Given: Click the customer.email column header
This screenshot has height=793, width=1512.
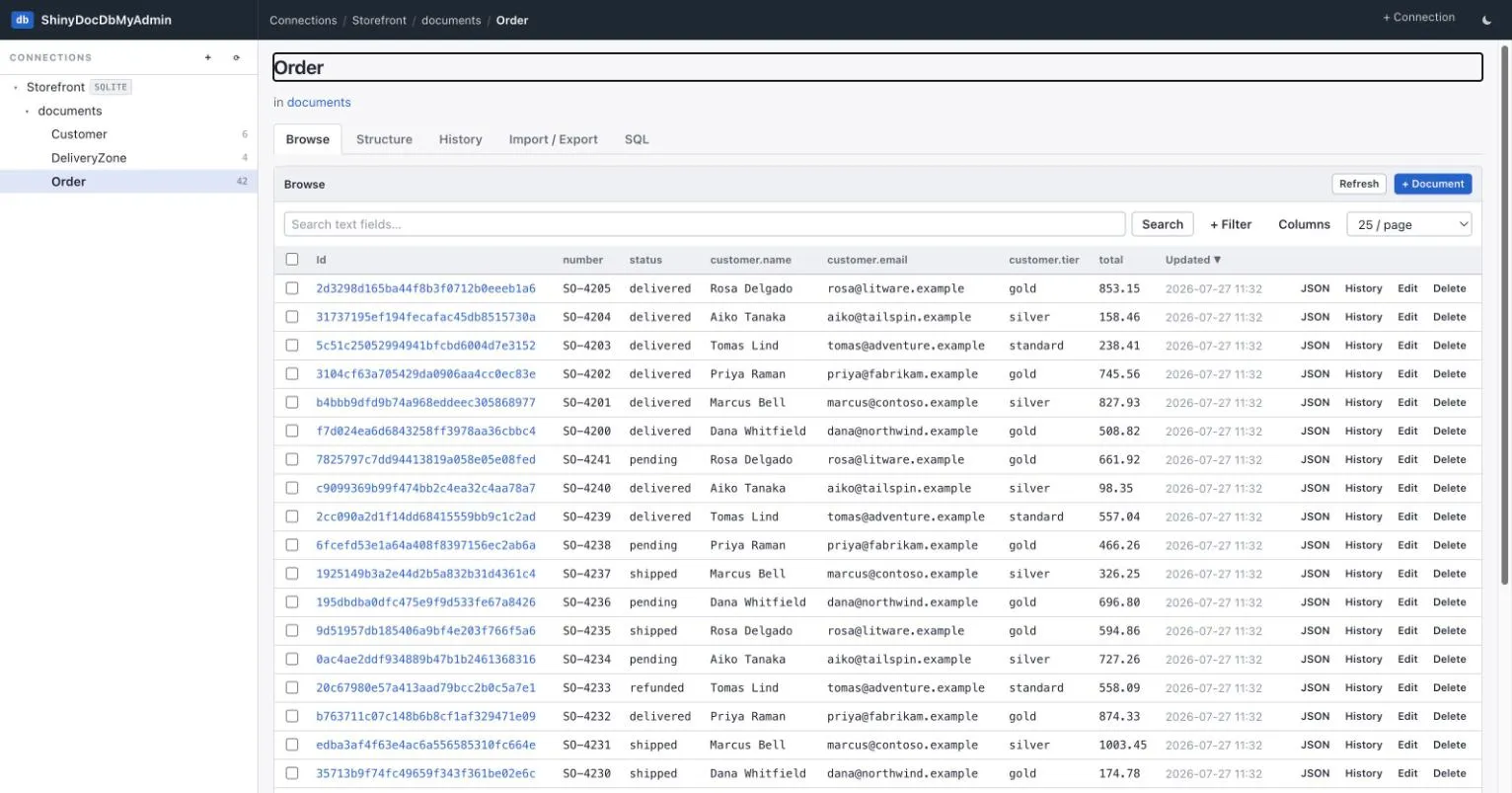Looking at the screenshot, I should click(x=867, y=260).
